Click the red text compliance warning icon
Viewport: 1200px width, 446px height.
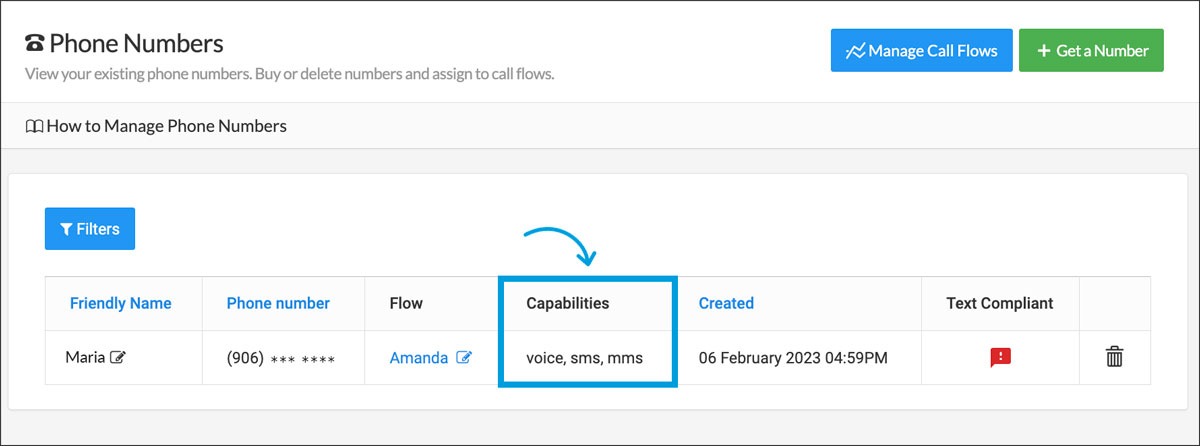[1000, 357]
